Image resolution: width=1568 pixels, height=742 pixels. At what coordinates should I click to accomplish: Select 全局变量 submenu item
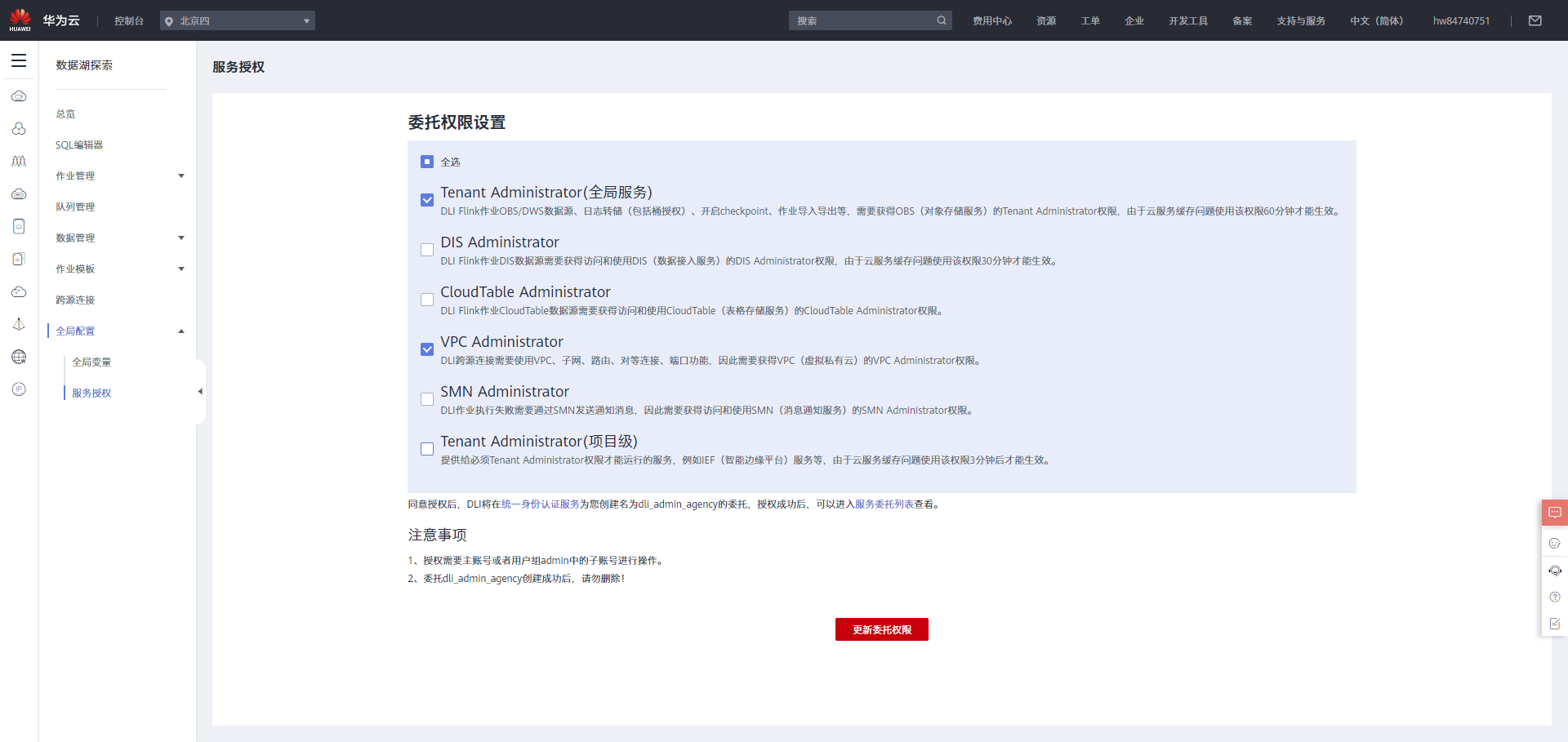[x=91, y=362]
